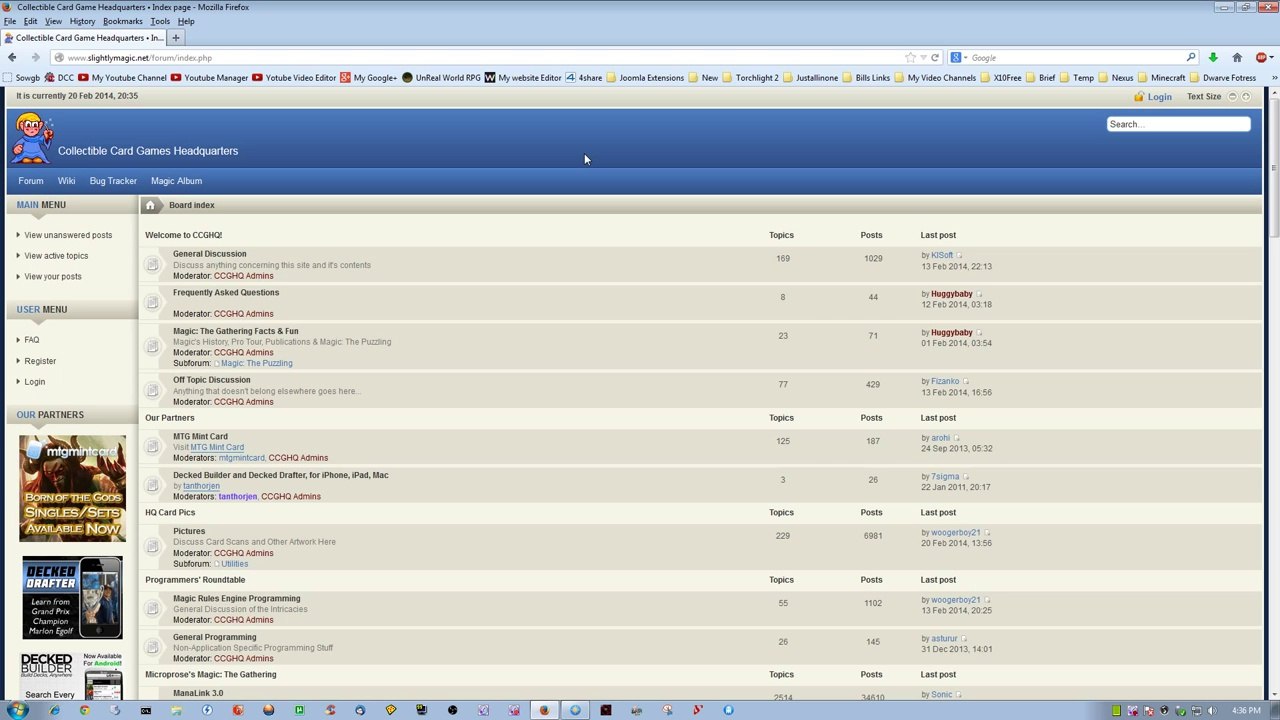Open a new tab with the plus button
The image size is (1280, 720).
pyautogui.click(x=175, y=38)
